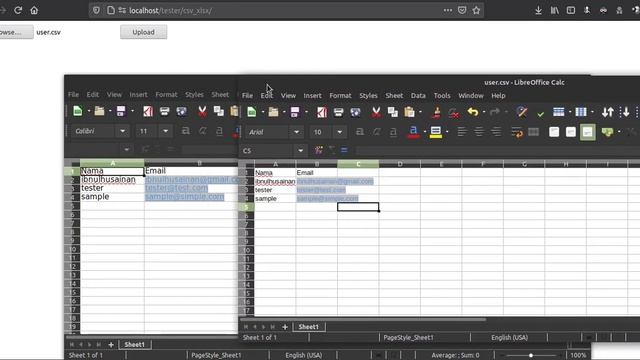The width and height of the screenshot is (640, 360).
Task: Toggle Wrap Text icon
Action: coord(517,132)
